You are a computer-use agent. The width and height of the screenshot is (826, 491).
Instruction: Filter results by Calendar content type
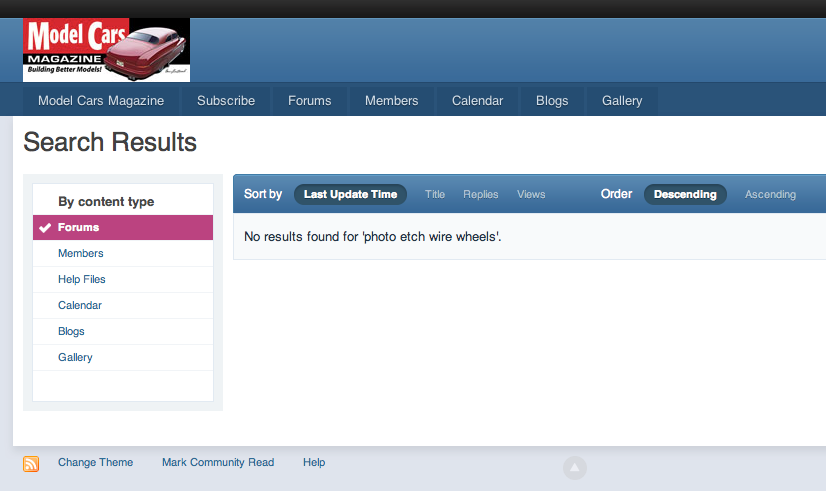(123, 305)
